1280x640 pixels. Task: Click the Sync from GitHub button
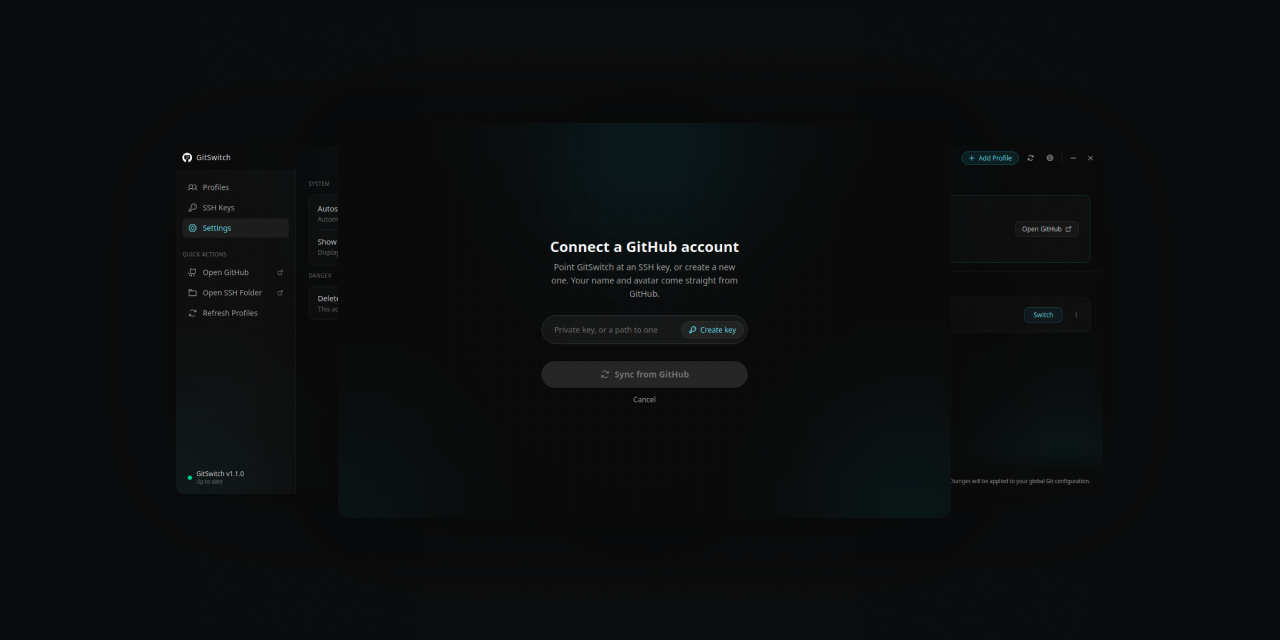(644, 374)
